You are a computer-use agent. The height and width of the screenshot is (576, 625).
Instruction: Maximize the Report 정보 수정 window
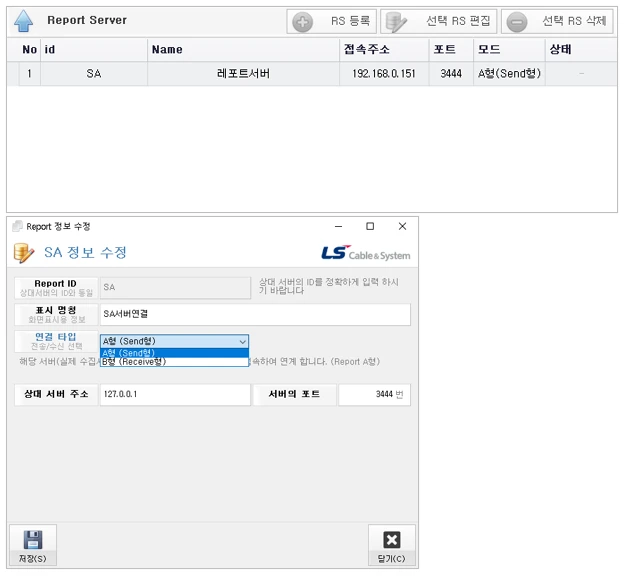tap(370, 226)
